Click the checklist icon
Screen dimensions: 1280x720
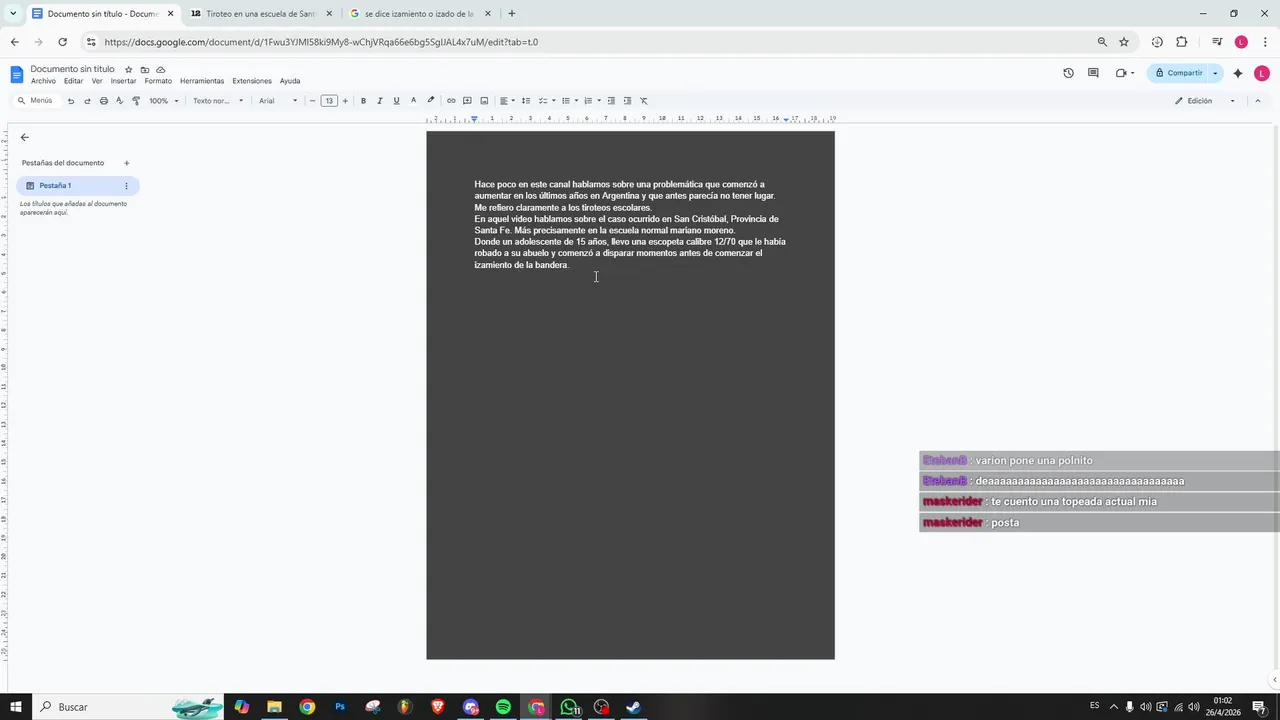pos(543,101)
